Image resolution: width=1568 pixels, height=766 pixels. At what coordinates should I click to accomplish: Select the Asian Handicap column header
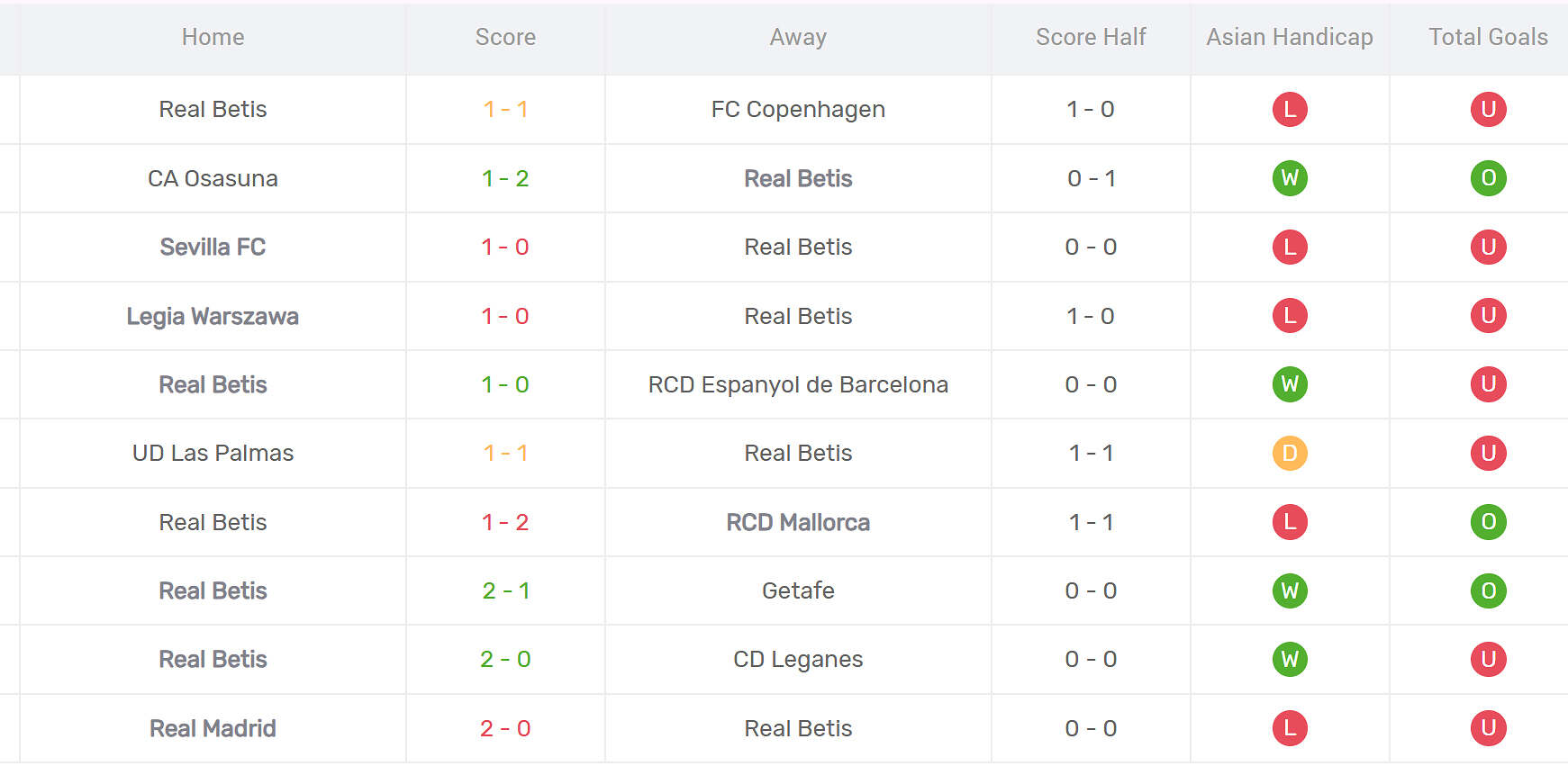coord(1289,37)
